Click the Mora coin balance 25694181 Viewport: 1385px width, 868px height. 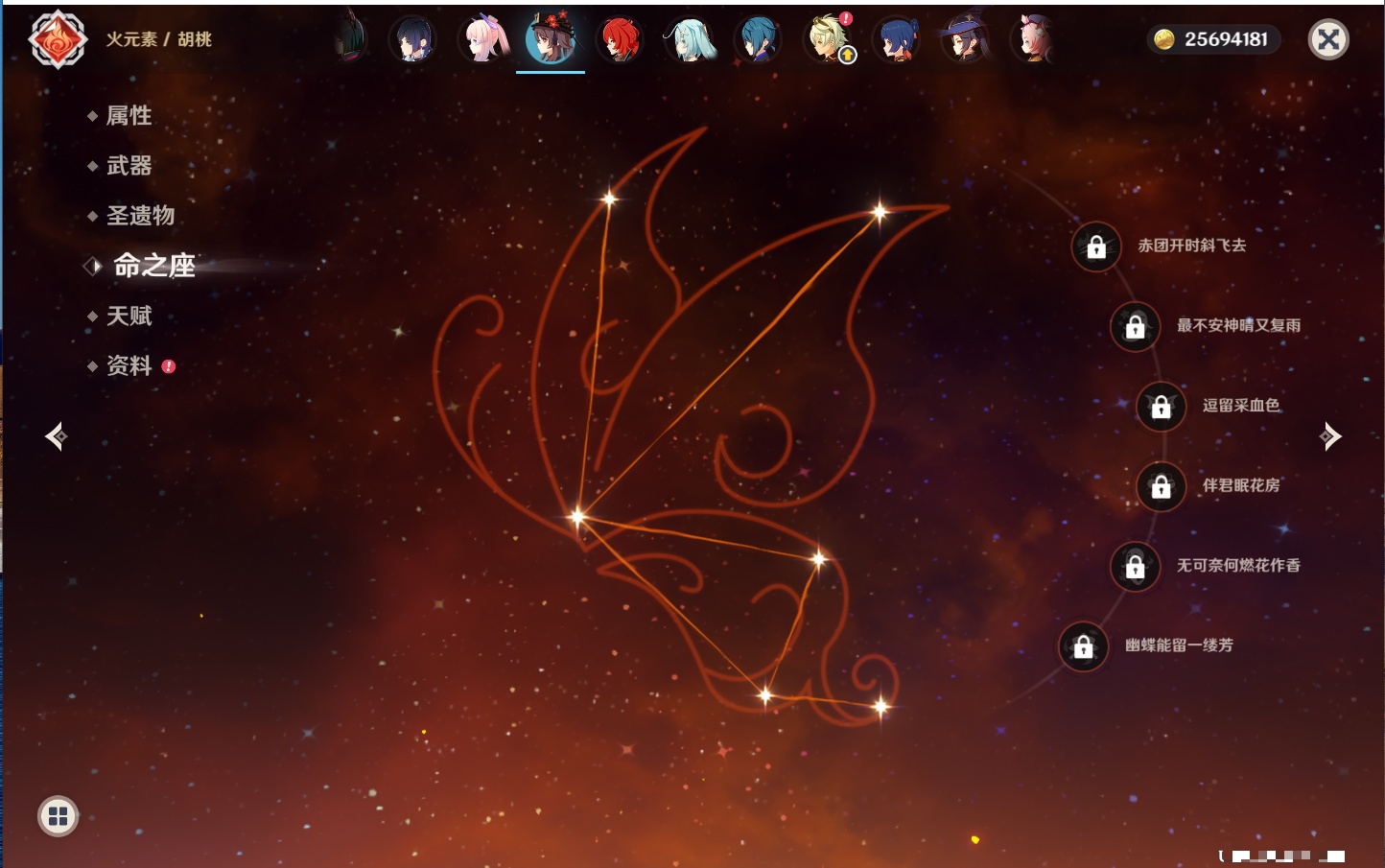1213,39
